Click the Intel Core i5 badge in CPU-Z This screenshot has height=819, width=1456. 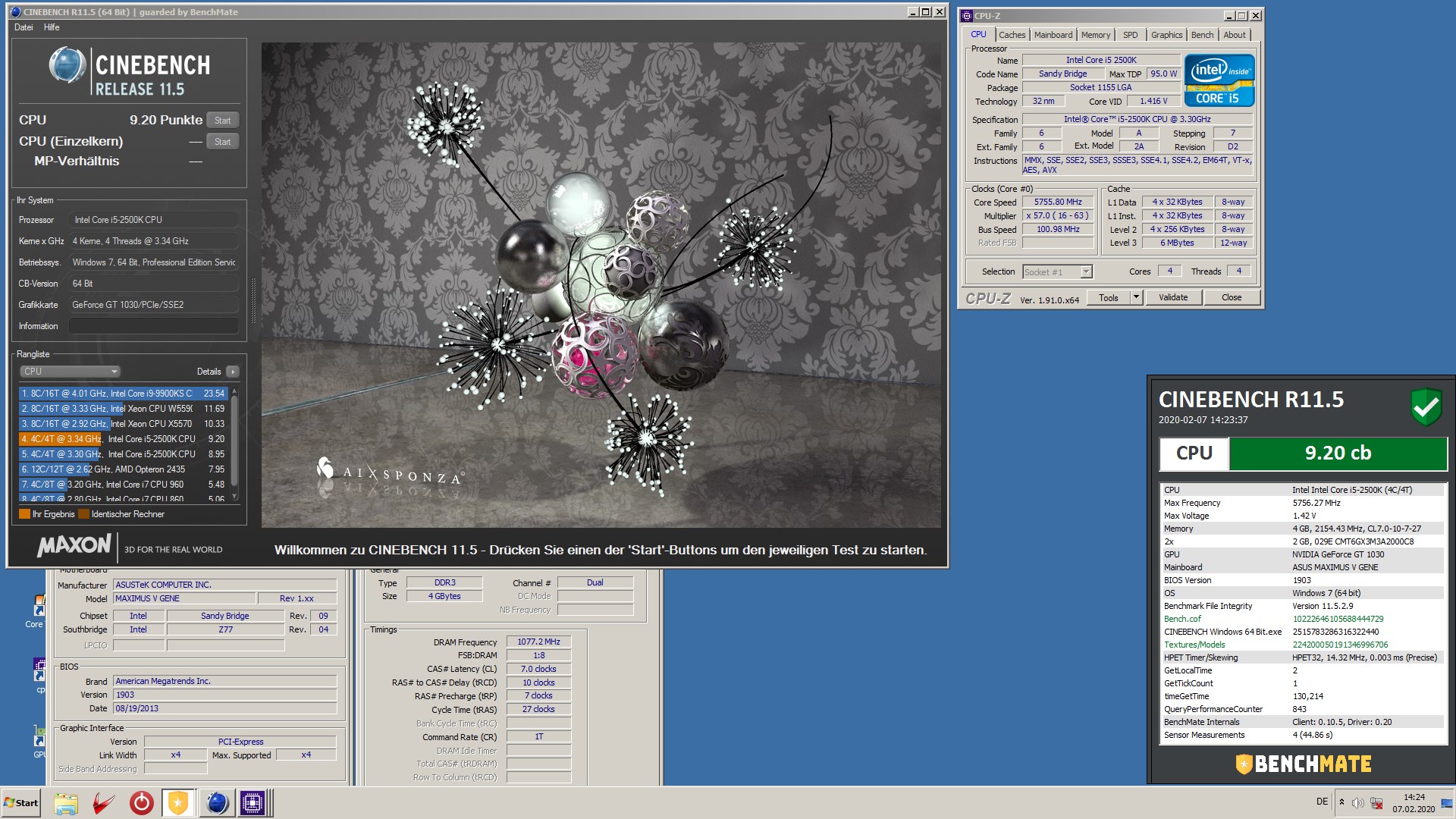click(x=1219, y=80)
